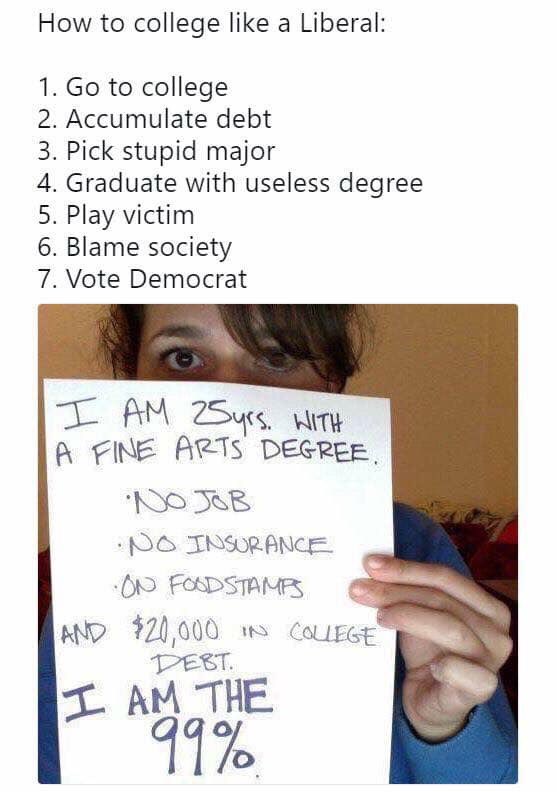Click the line "6. Blame society"
This screenshot has width=557, height=792.
pos(135,248)
